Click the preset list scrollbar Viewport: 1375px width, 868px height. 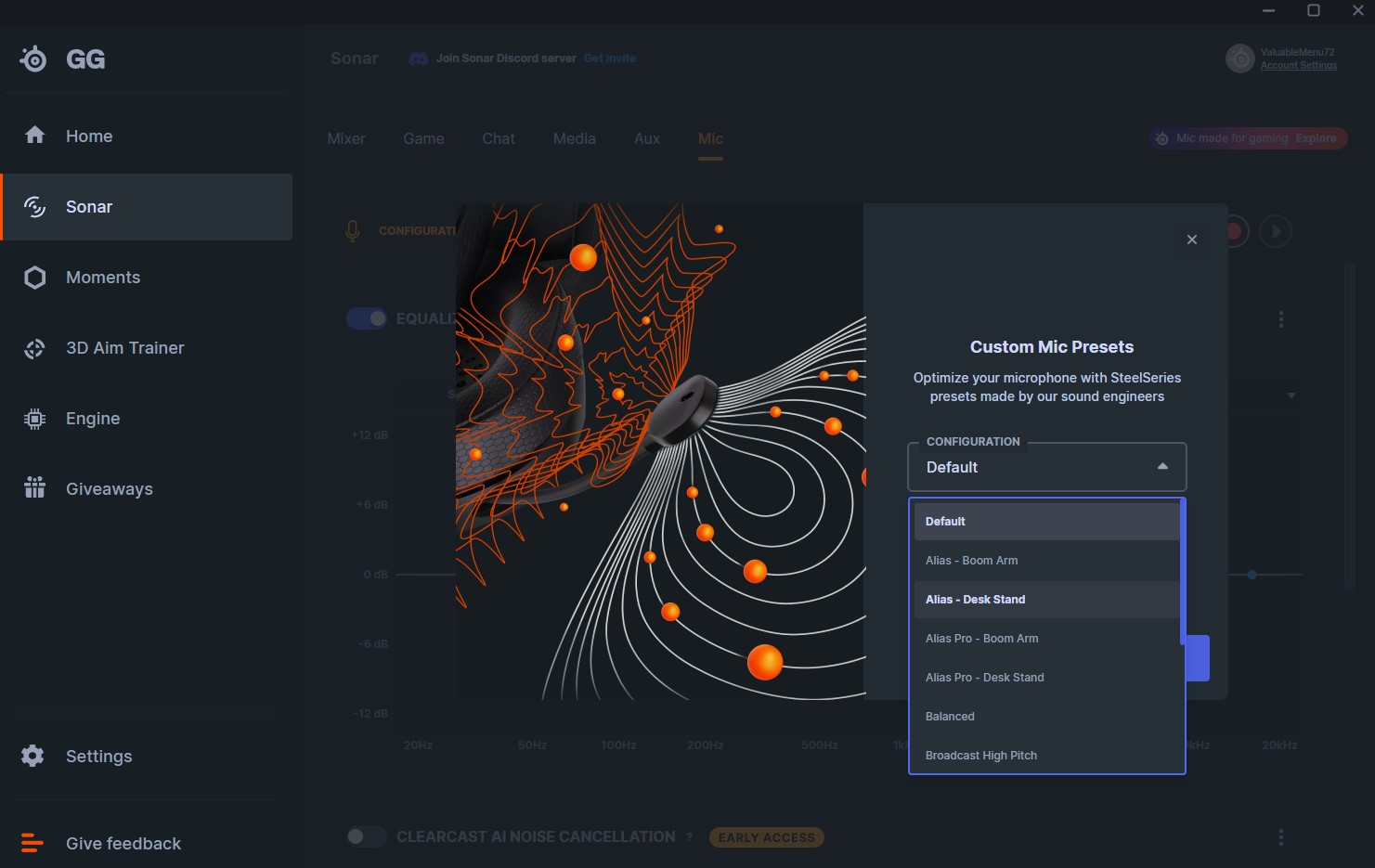(x=1182, y=571)
